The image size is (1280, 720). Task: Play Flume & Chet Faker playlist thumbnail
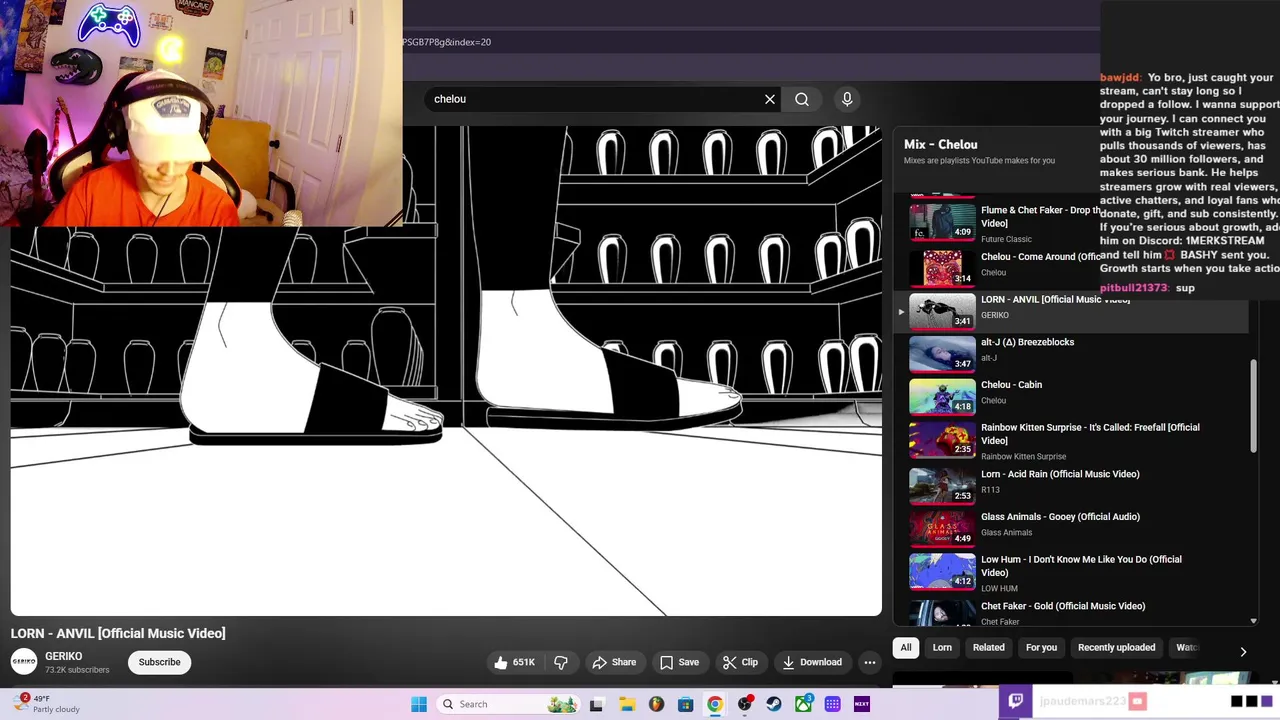coord(942,222)
